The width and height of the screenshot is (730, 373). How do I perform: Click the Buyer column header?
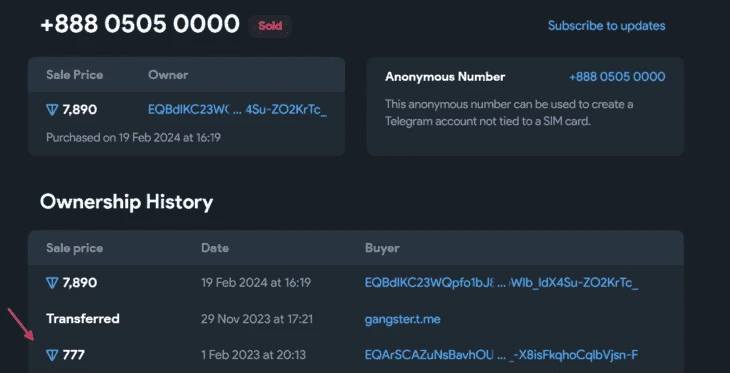[382, 248]
